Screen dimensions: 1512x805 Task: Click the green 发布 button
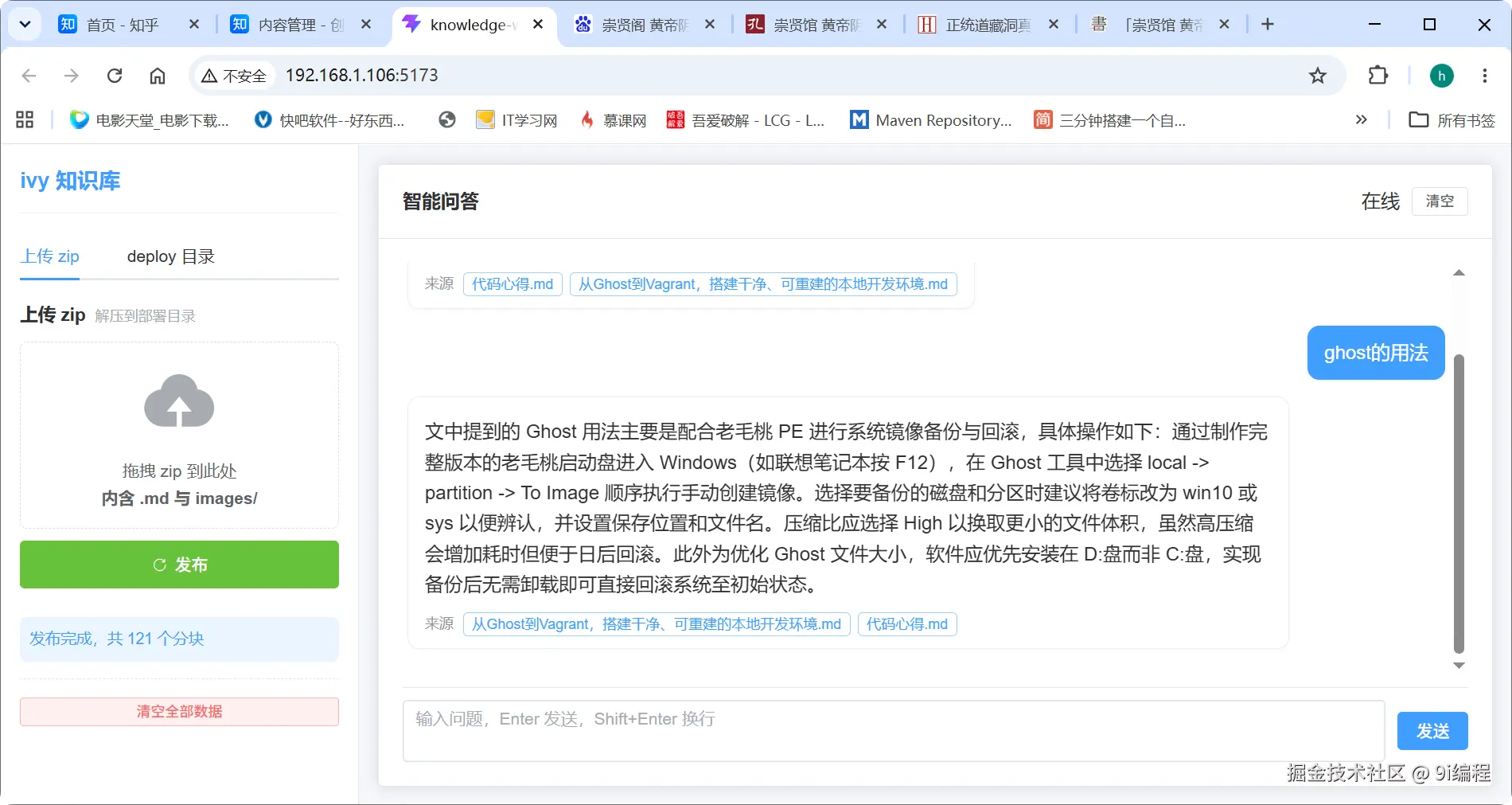[x=179, y=565]
